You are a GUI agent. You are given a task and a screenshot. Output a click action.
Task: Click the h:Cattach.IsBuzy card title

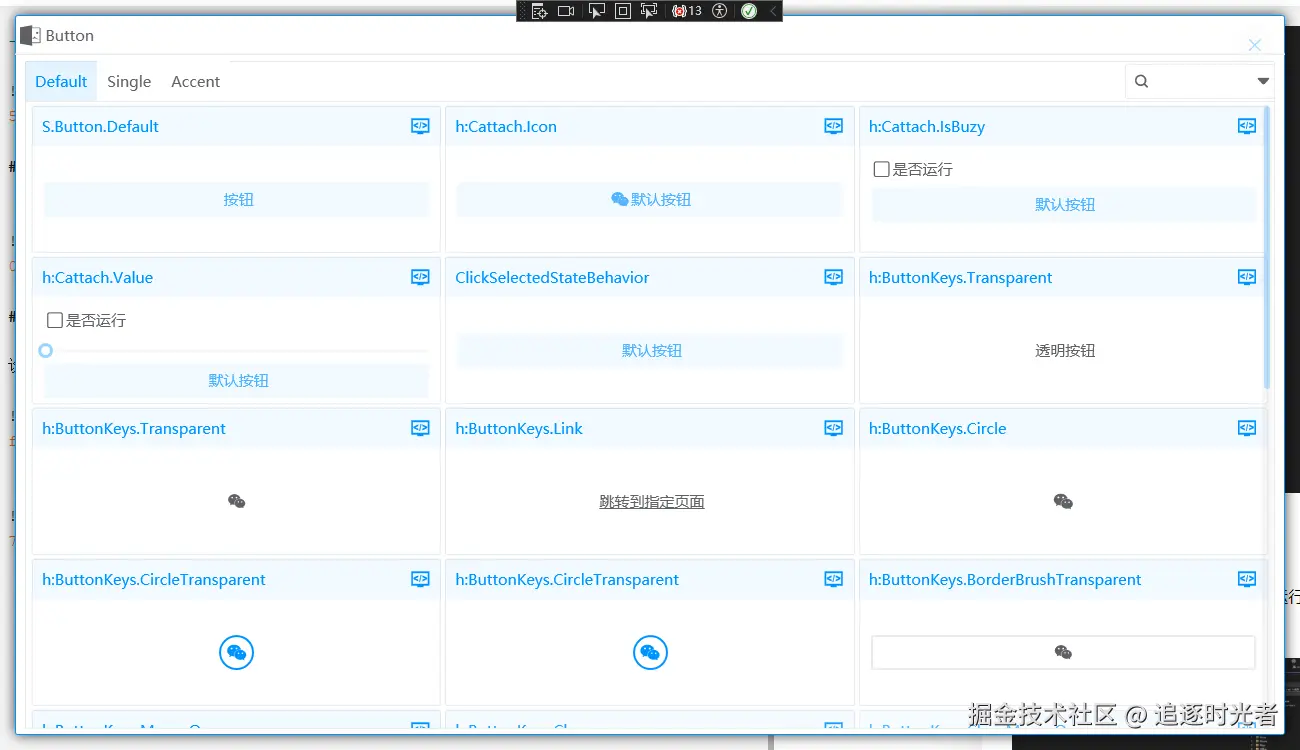point(927,126)
